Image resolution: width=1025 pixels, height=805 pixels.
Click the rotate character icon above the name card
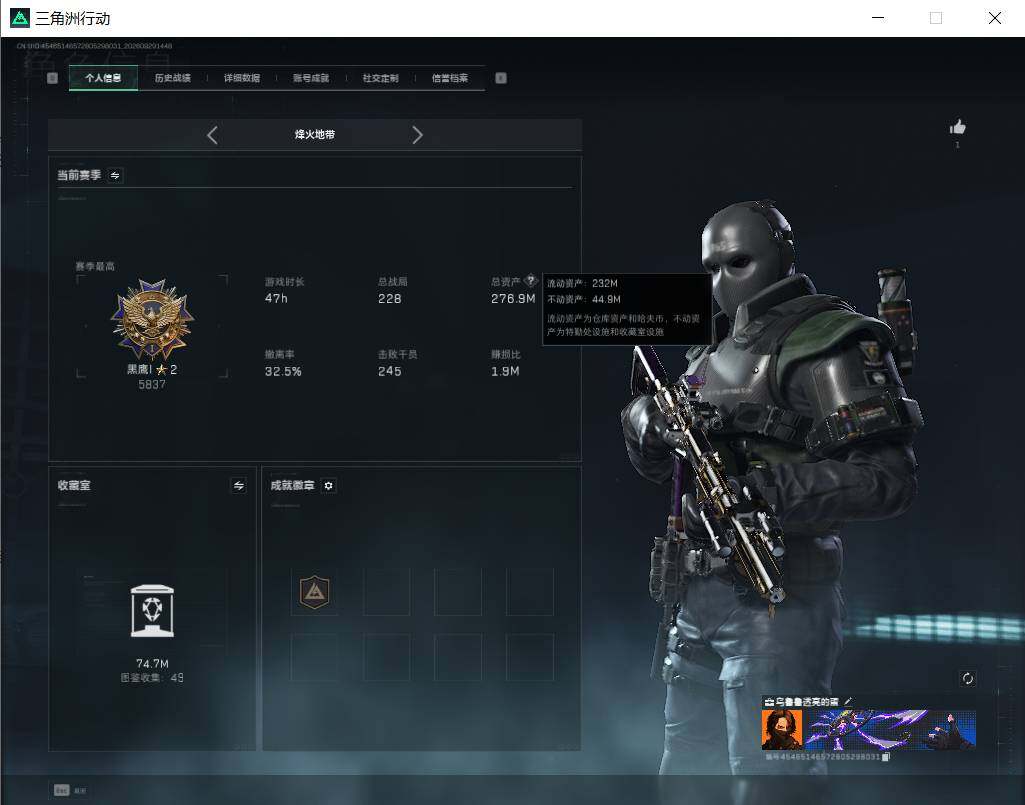[967, 679]
